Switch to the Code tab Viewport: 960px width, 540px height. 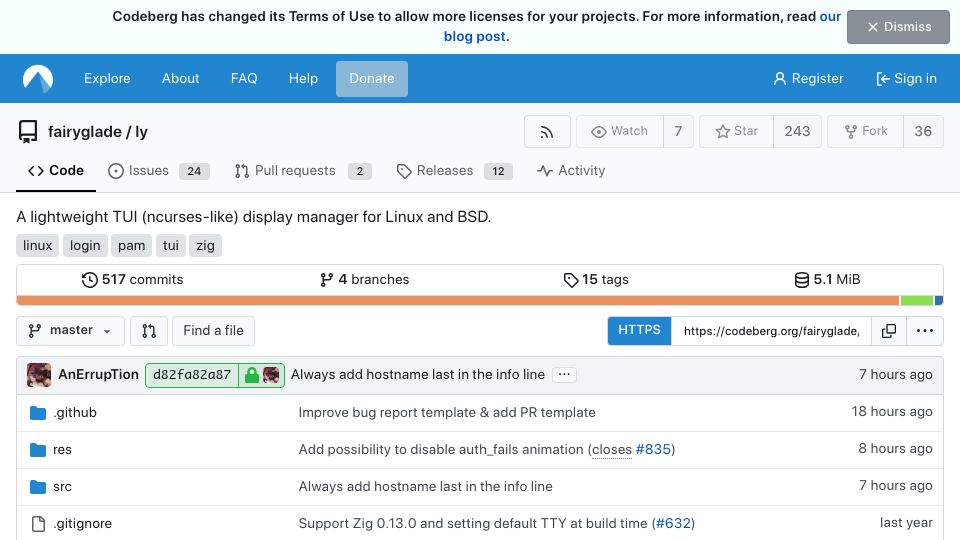(56, 171)
